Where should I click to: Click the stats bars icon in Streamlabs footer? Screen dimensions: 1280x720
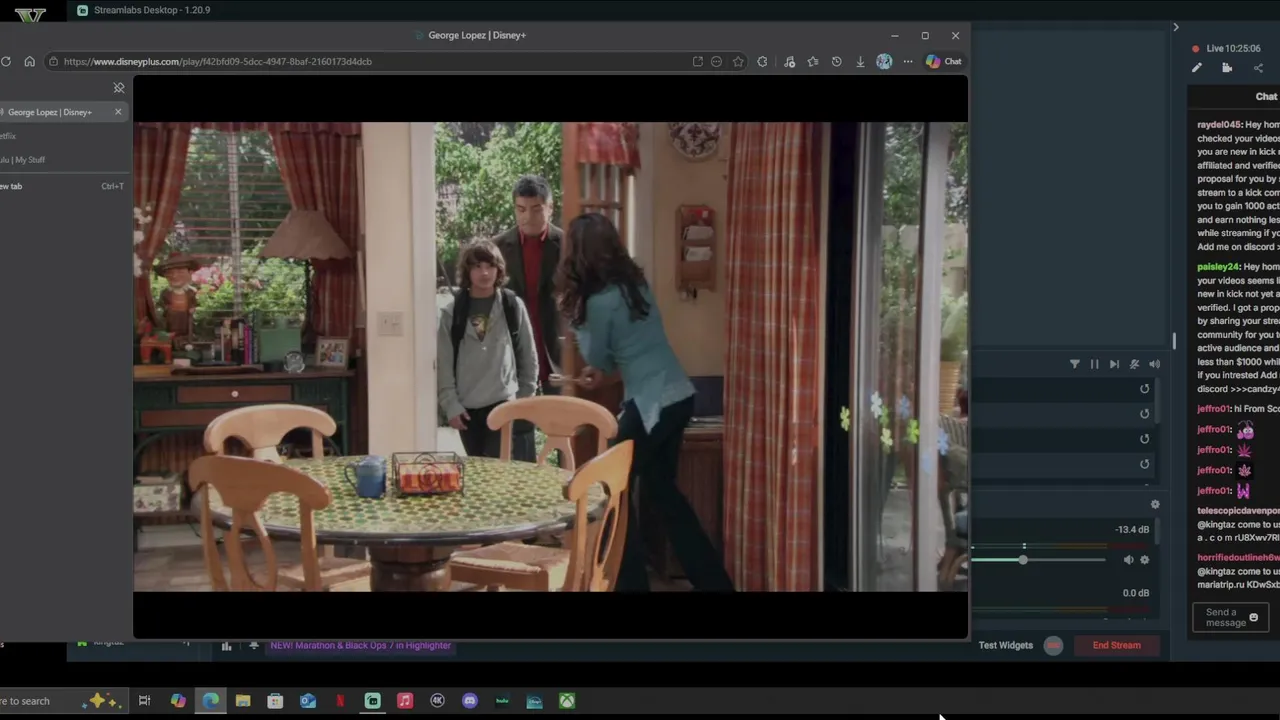[x=227, y=646]
